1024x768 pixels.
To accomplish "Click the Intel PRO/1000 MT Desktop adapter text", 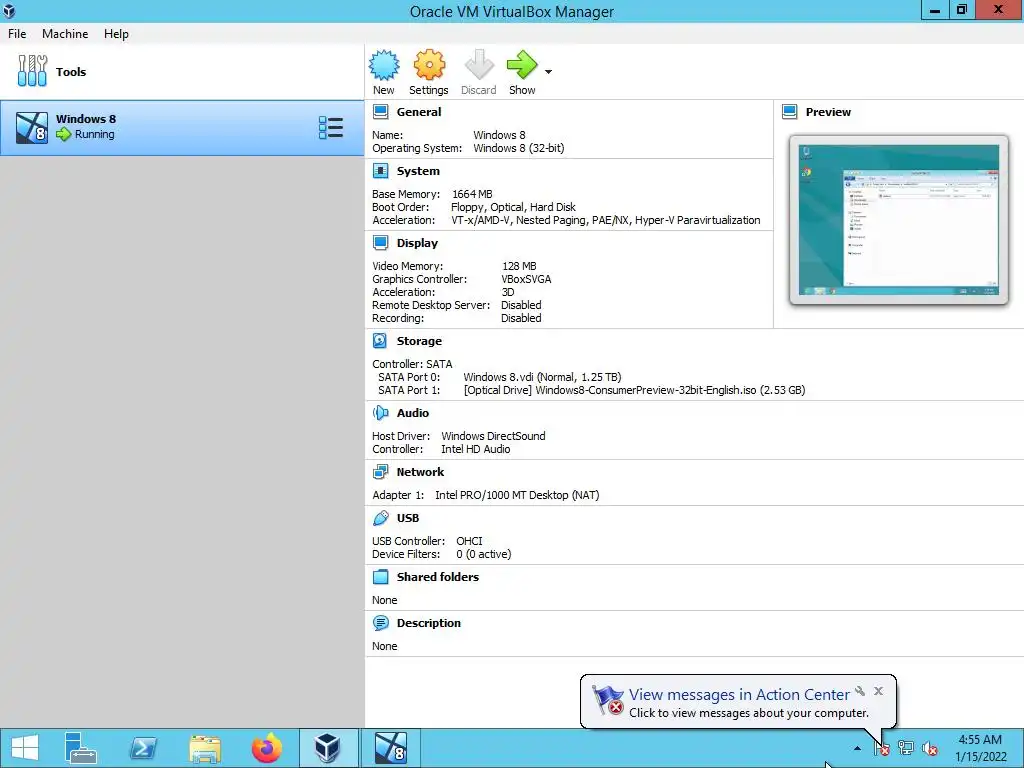I will point(517,495).
